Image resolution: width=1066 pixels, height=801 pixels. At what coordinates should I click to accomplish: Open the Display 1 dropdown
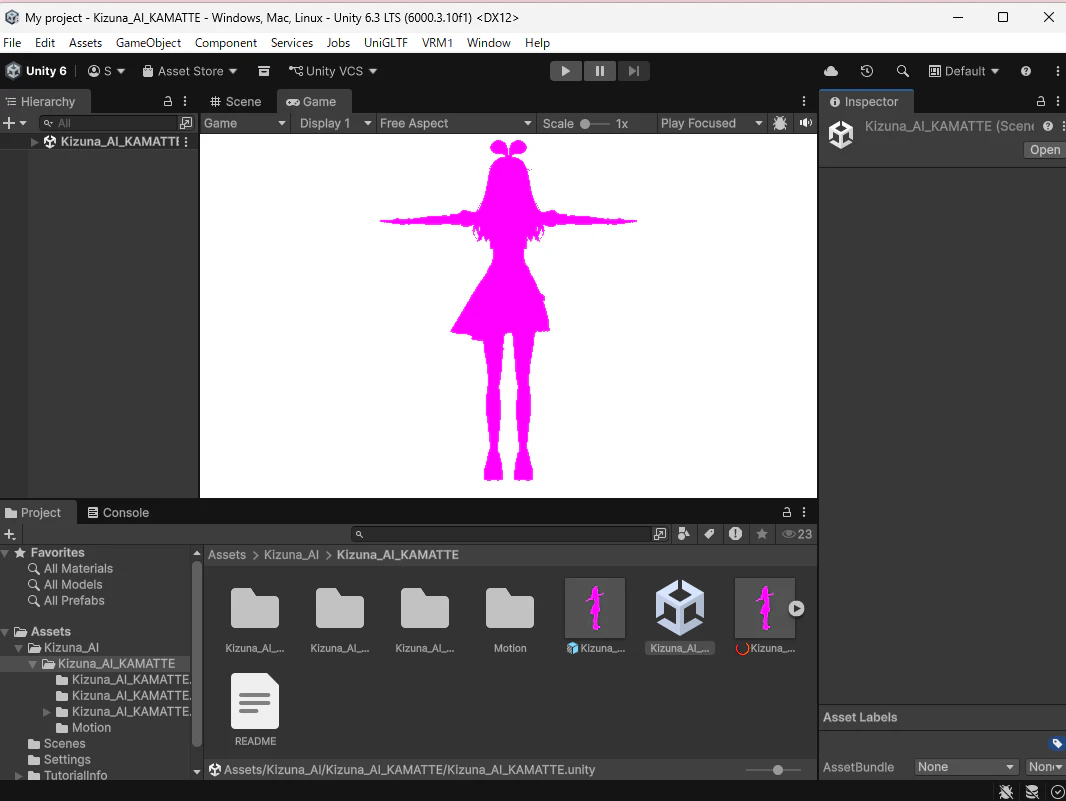(x=333, y=123)
